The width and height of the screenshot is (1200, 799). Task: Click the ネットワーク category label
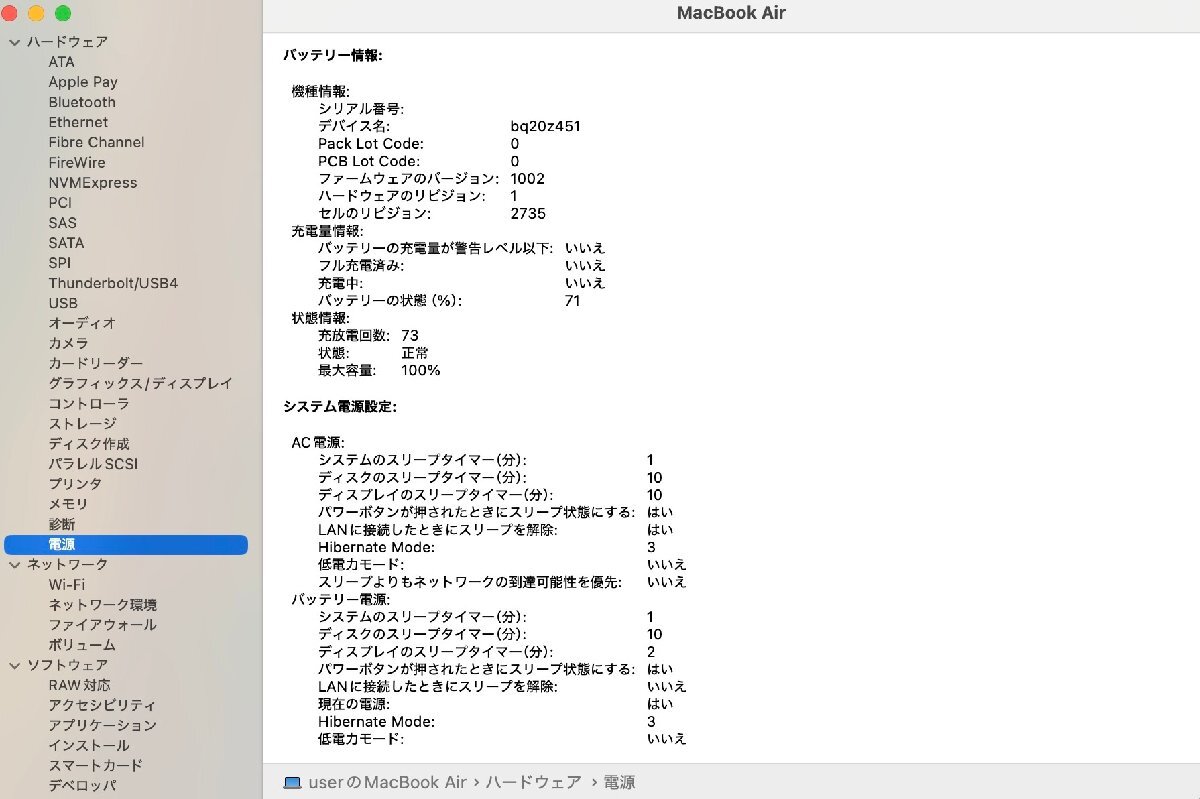(67, 565)
